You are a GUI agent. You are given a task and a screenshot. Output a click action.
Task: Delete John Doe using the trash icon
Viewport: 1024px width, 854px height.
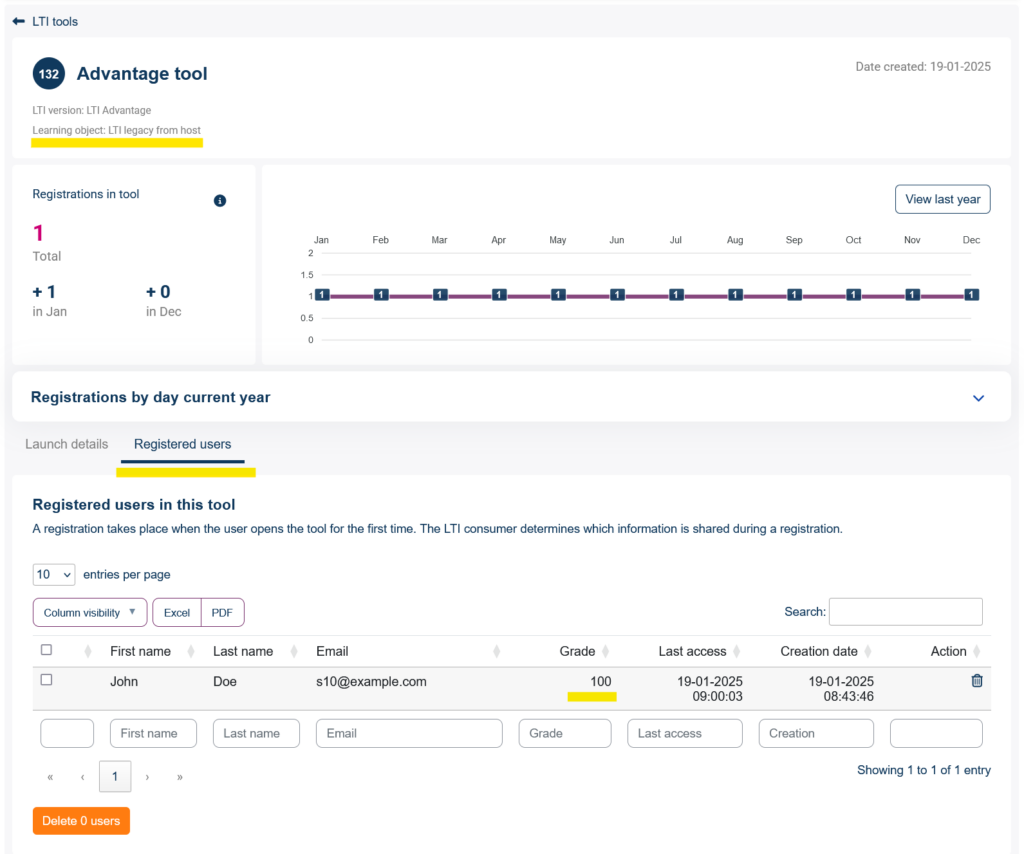click(x=976, y=680)
